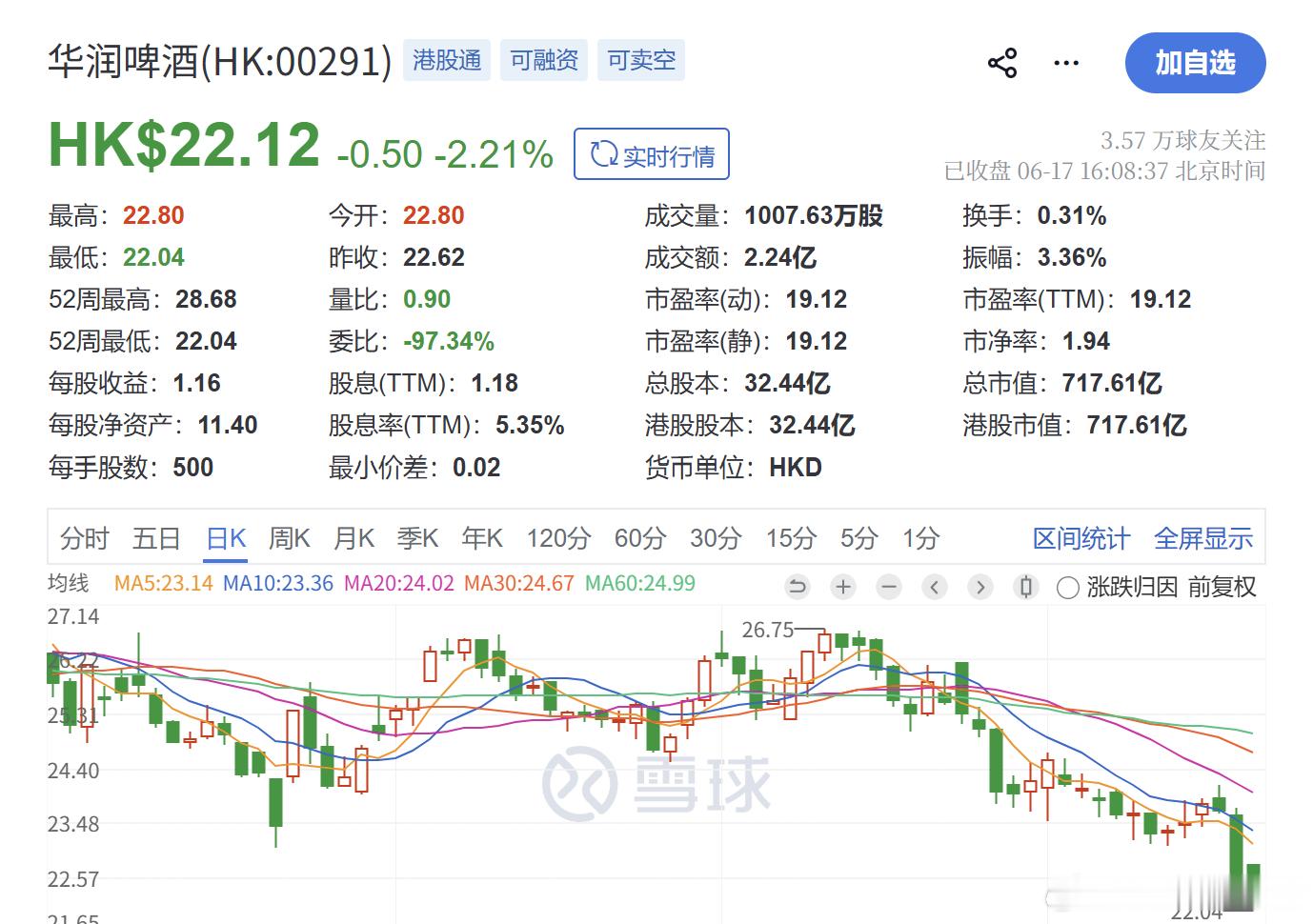The image size is (1313, 924).
Task: Click the 总市值 value 717.61亿
Action: 1112,383
